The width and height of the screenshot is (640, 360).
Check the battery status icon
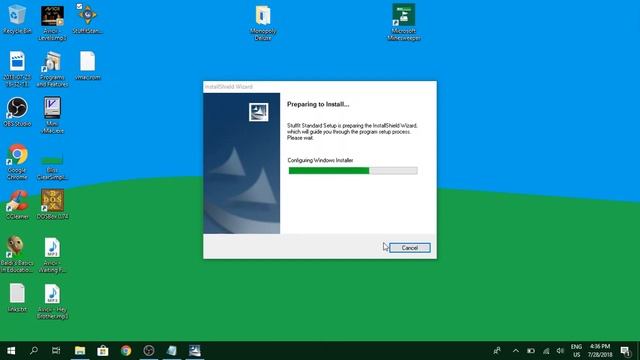click(x=531, y=351)
